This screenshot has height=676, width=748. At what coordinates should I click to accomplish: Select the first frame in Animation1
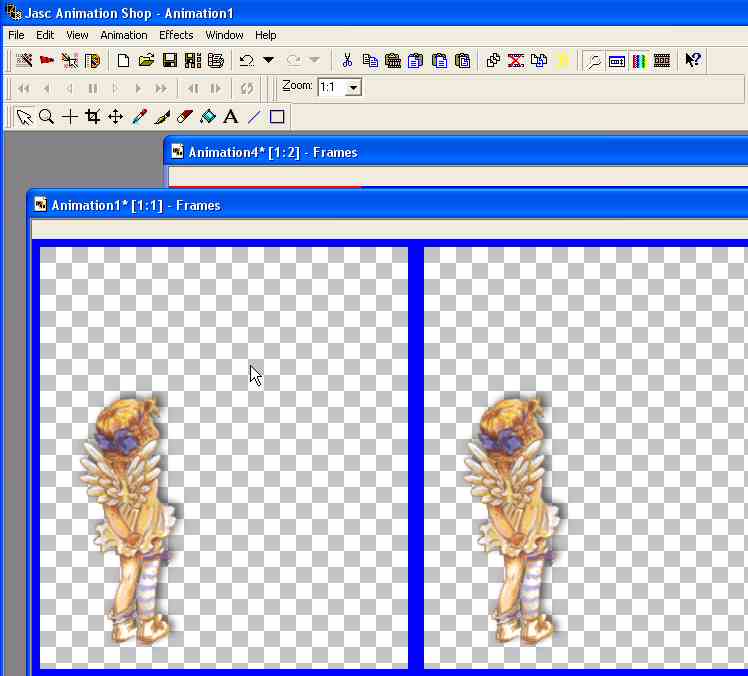click(x=224, y=458)
